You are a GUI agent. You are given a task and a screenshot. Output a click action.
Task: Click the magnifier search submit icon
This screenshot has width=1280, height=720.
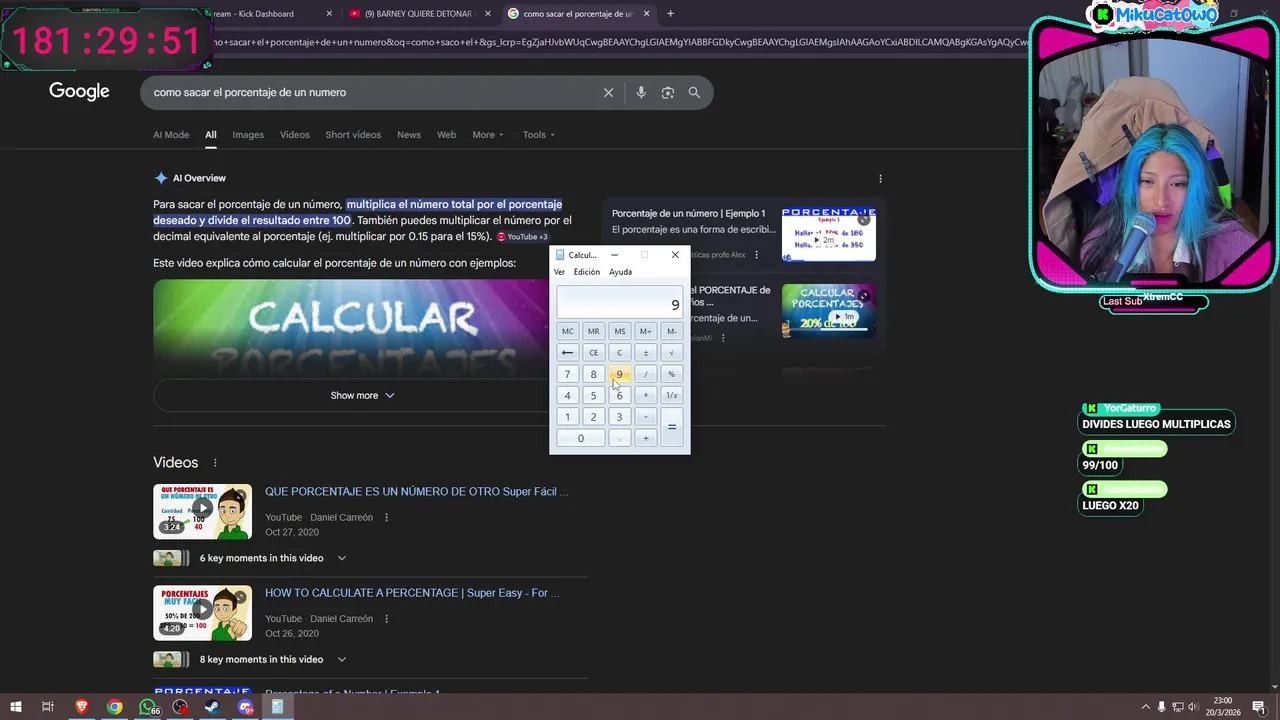(x=694, y=92)
